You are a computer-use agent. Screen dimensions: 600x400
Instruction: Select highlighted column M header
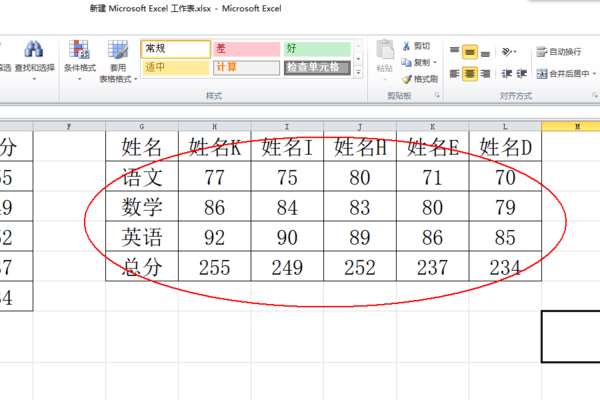click(x=571, y=126)
